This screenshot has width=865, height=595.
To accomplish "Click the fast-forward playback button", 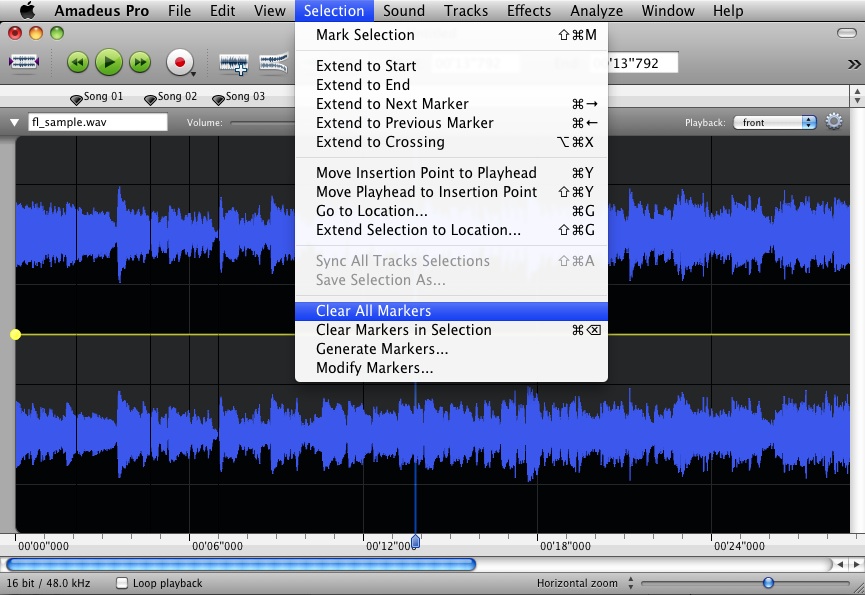I will point(140,62).
